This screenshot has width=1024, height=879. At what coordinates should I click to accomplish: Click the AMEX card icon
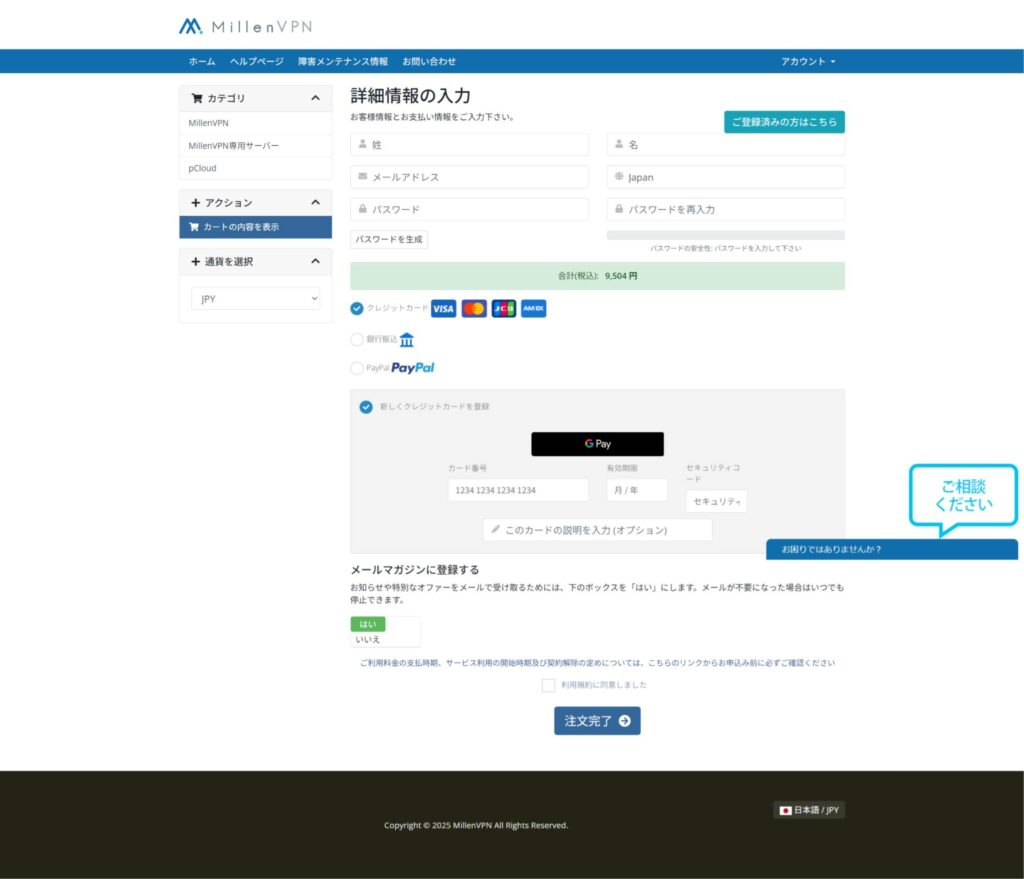click(534, 309)
